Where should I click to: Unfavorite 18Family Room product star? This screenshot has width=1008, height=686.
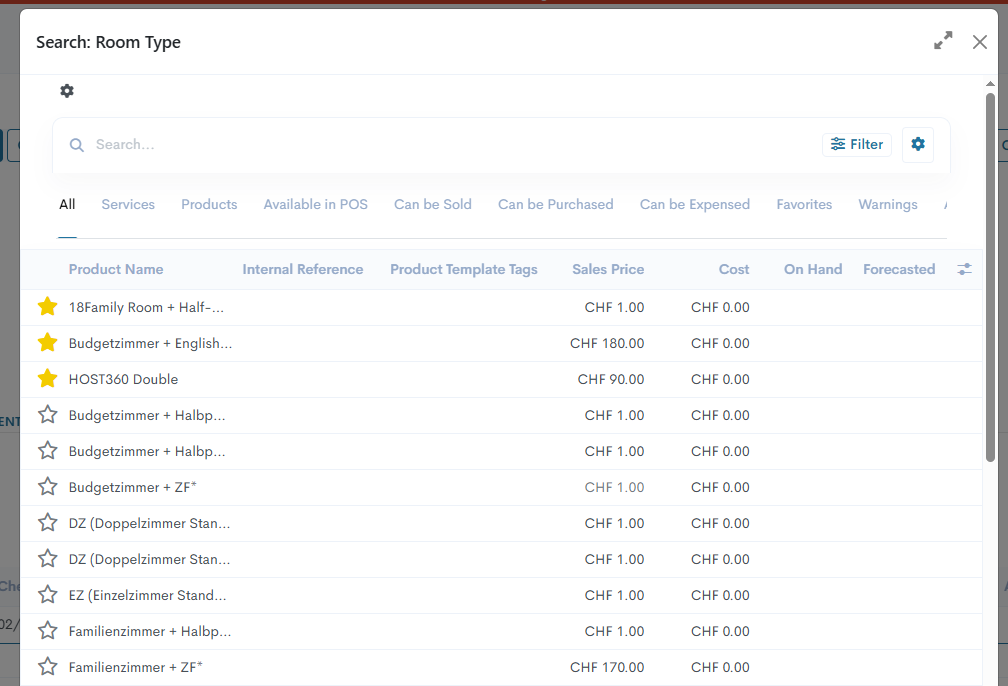point(47,307)
